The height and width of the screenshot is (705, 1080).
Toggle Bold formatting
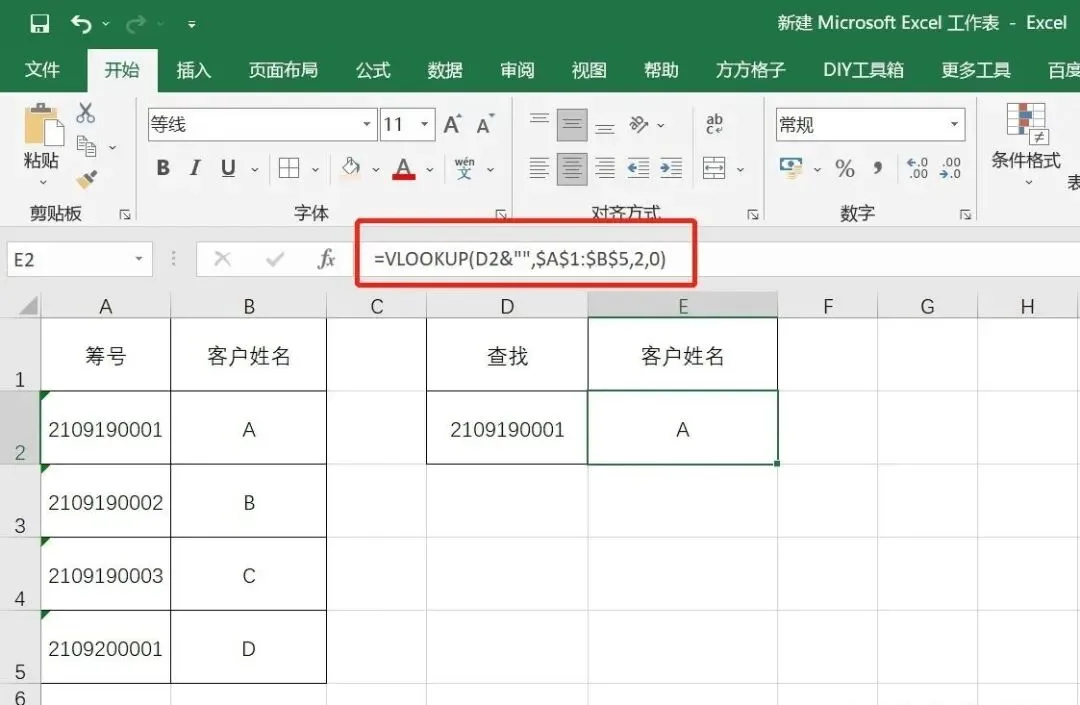pyautogui.click(x=163, y=167)
